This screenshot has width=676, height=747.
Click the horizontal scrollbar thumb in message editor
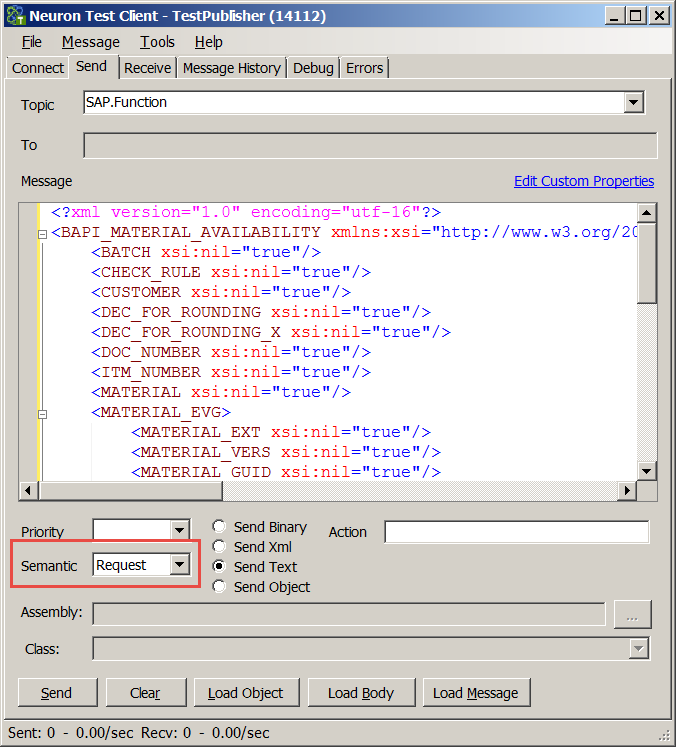pyautogui.click(x=131, y=490)
